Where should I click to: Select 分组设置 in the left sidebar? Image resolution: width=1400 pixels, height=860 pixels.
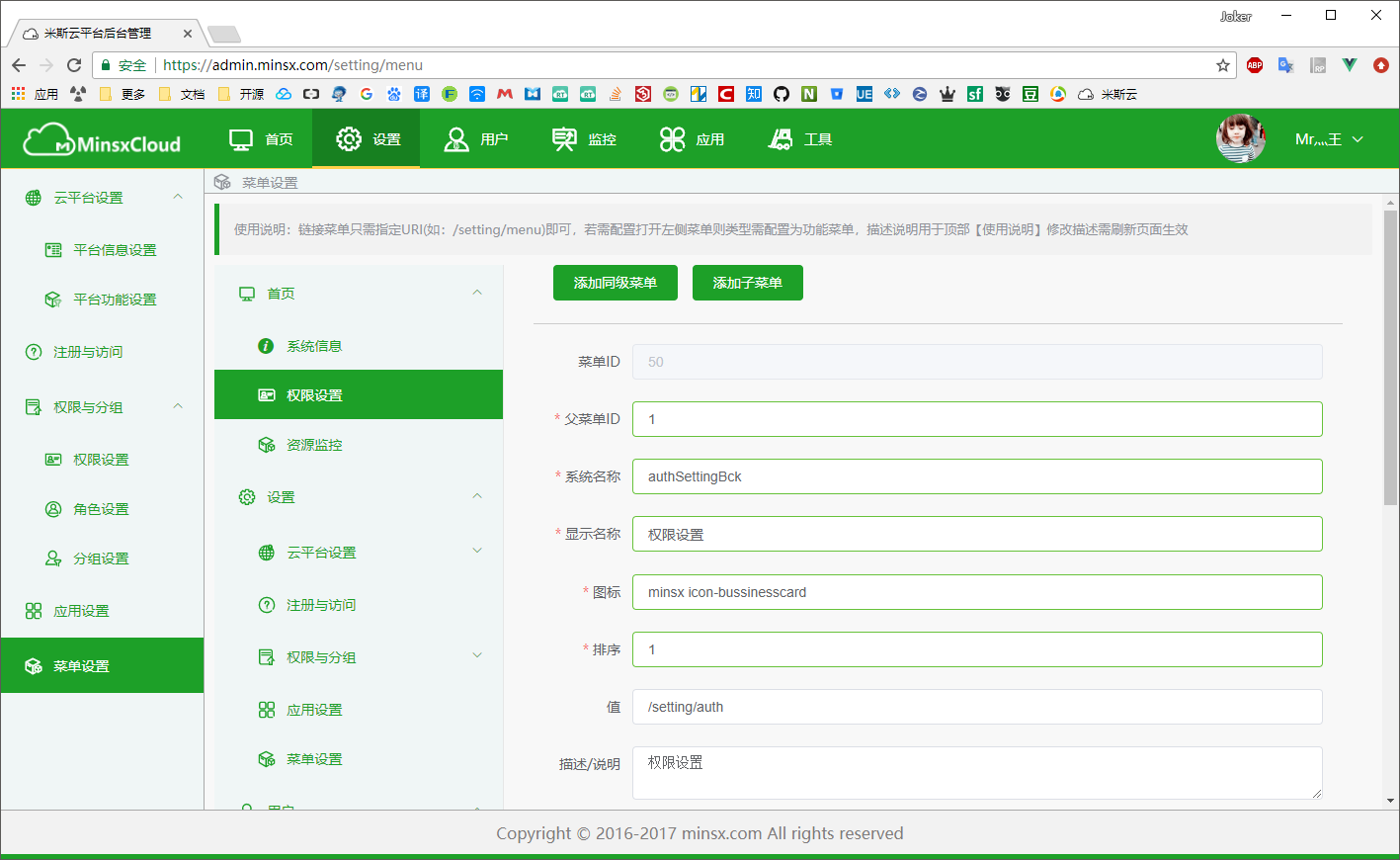point(103,559)
